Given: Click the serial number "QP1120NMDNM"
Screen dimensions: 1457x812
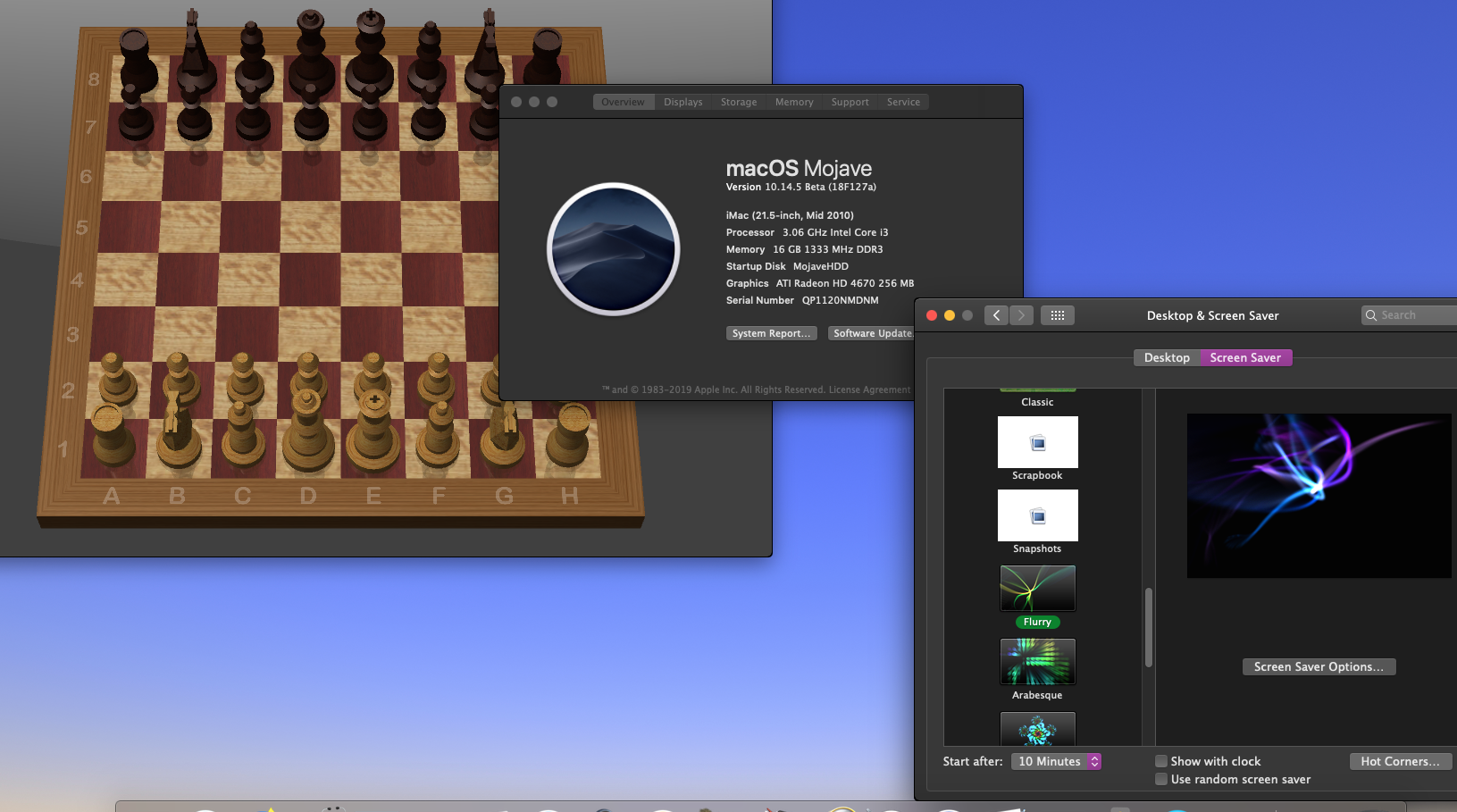Looking at the screenshot, I should coord(841,300).
